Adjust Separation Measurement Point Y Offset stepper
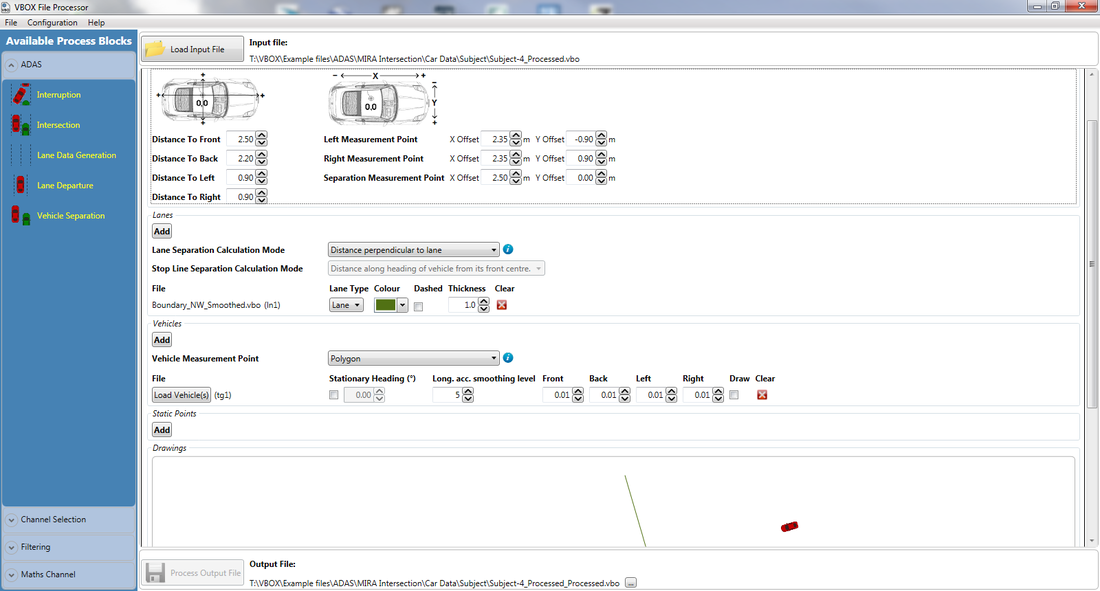 pos(601,178)
